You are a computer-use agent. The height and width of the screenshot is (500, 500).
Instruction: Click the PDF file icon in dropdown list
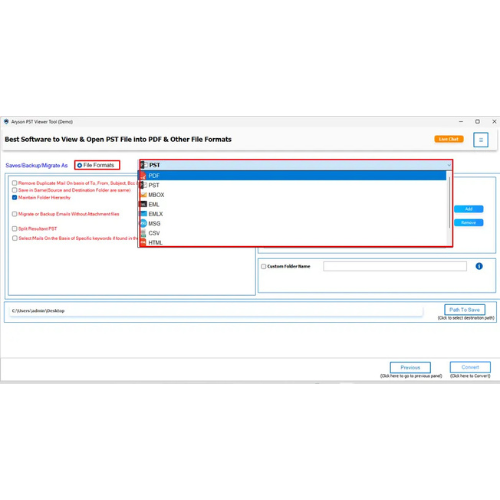click(143, 176)
